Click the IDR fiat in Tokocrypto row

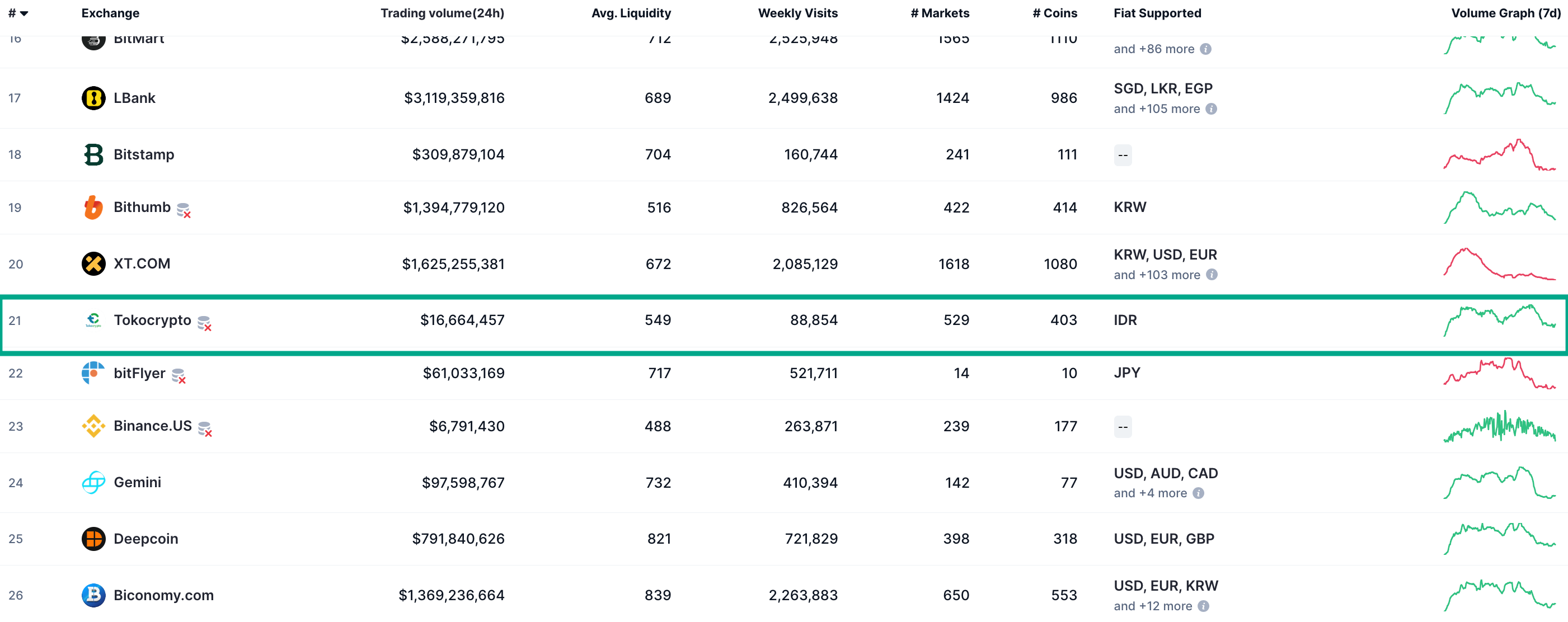1125,320
